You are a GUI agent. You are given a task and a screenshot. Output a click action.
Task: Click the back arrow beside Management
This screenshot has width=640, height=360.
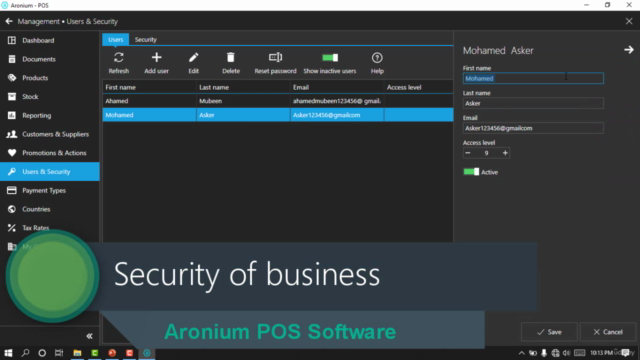9,21
